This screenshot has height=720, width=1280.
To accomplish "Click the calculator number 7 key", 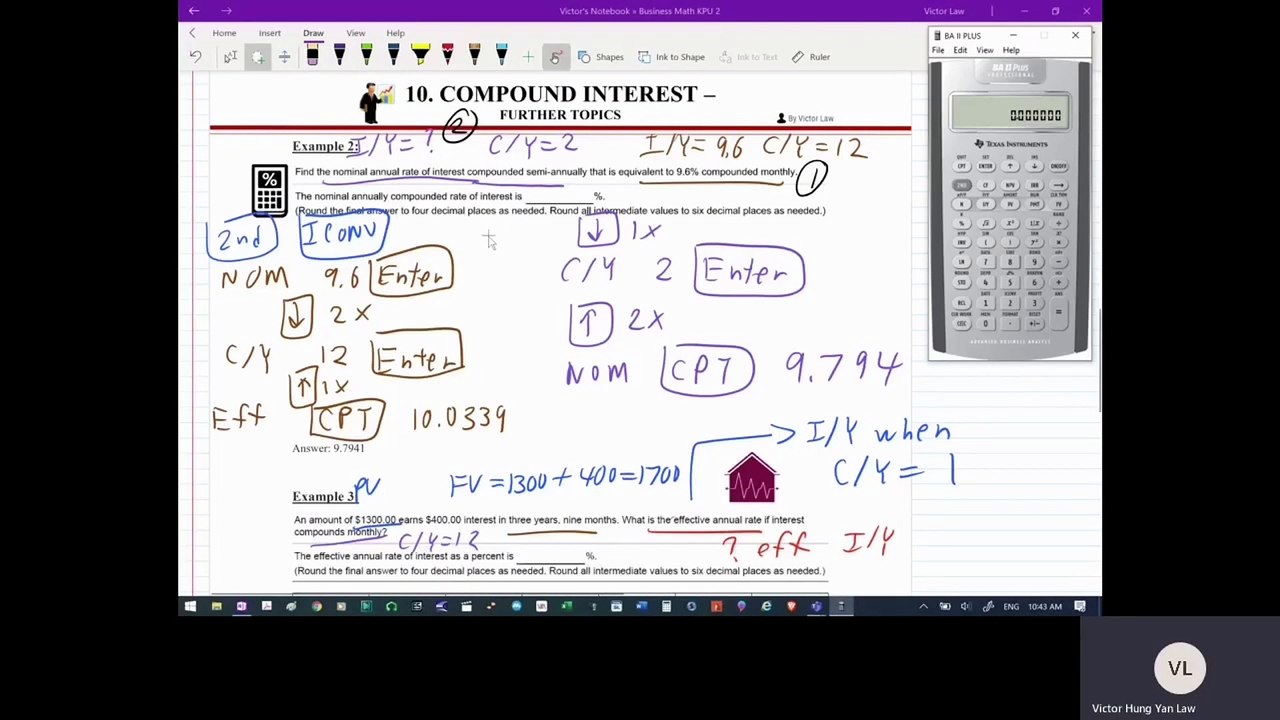I will [x=985, y=262].
